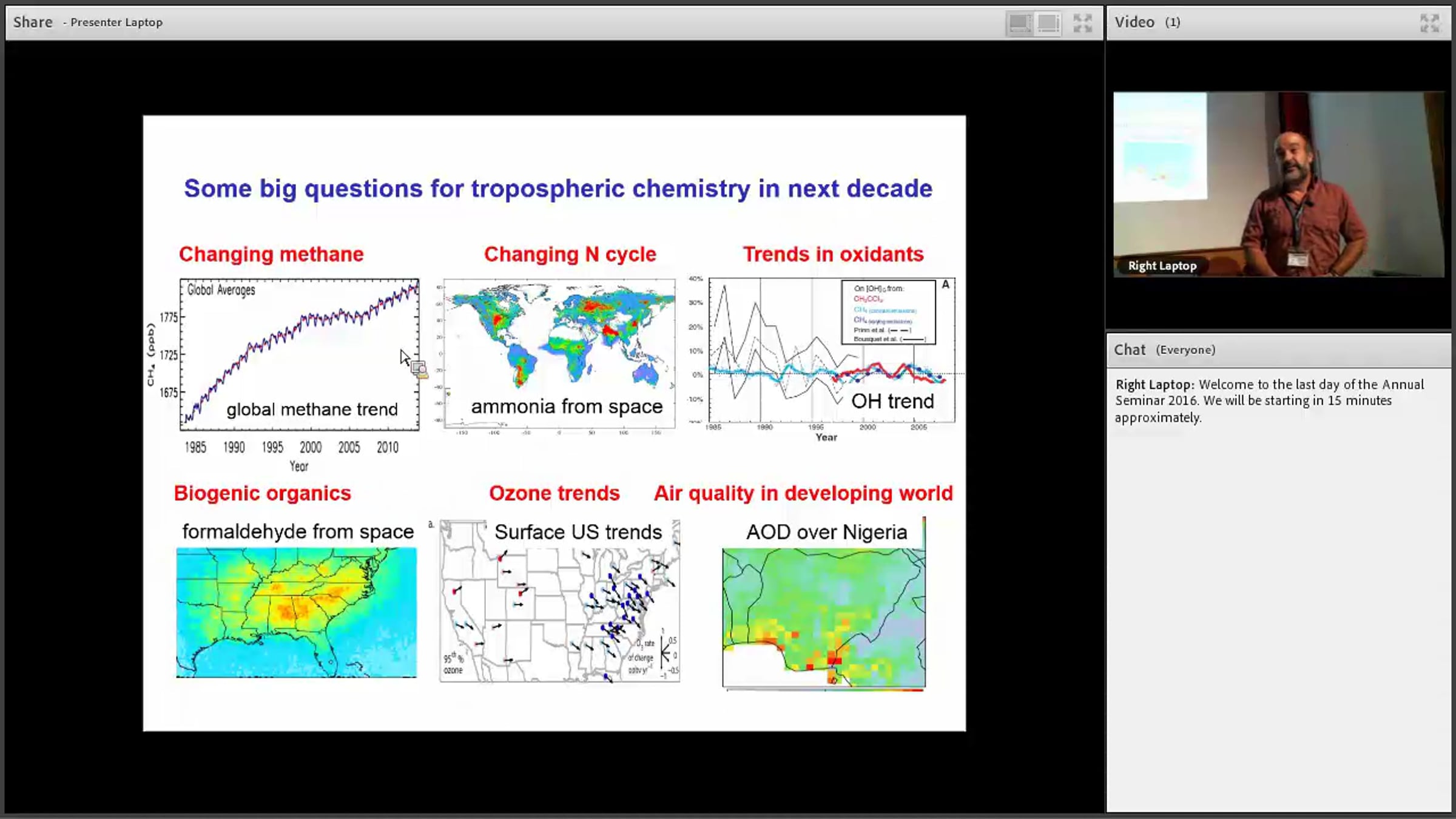
Task: Click the 'Changing methane' heading
Action: pos(271,254)
